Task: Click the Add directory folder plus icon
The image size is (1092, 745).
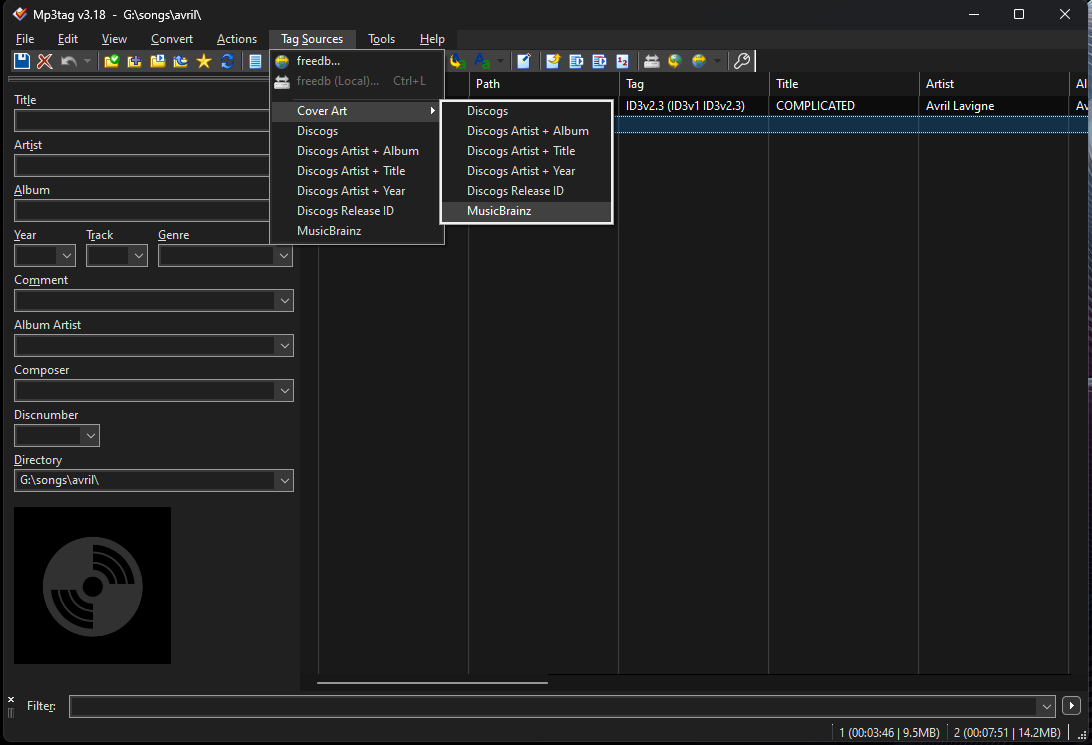Action: pyautogui.click(x=135, y=61)
